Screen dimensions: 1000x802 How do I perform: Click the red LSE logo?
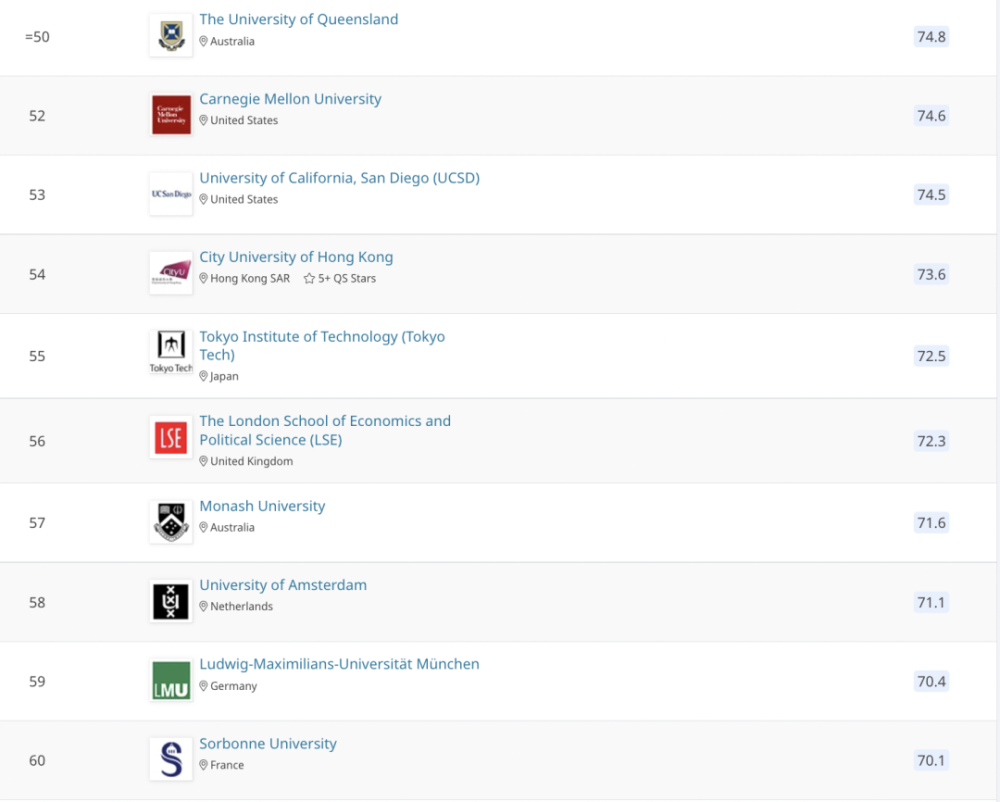[x=171, y=438]
